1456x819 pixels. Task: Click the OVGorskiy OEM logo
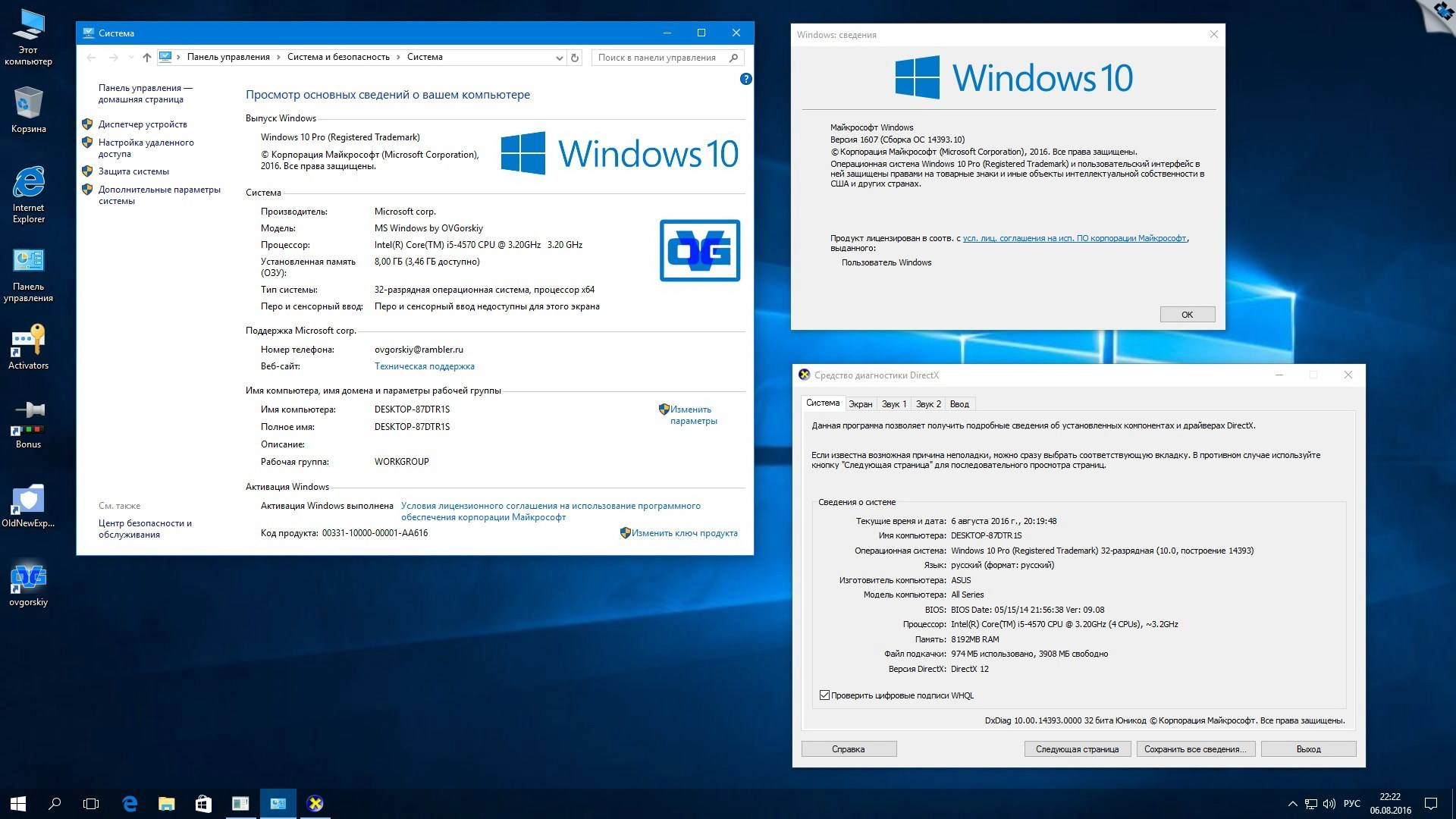pos(699,250)
